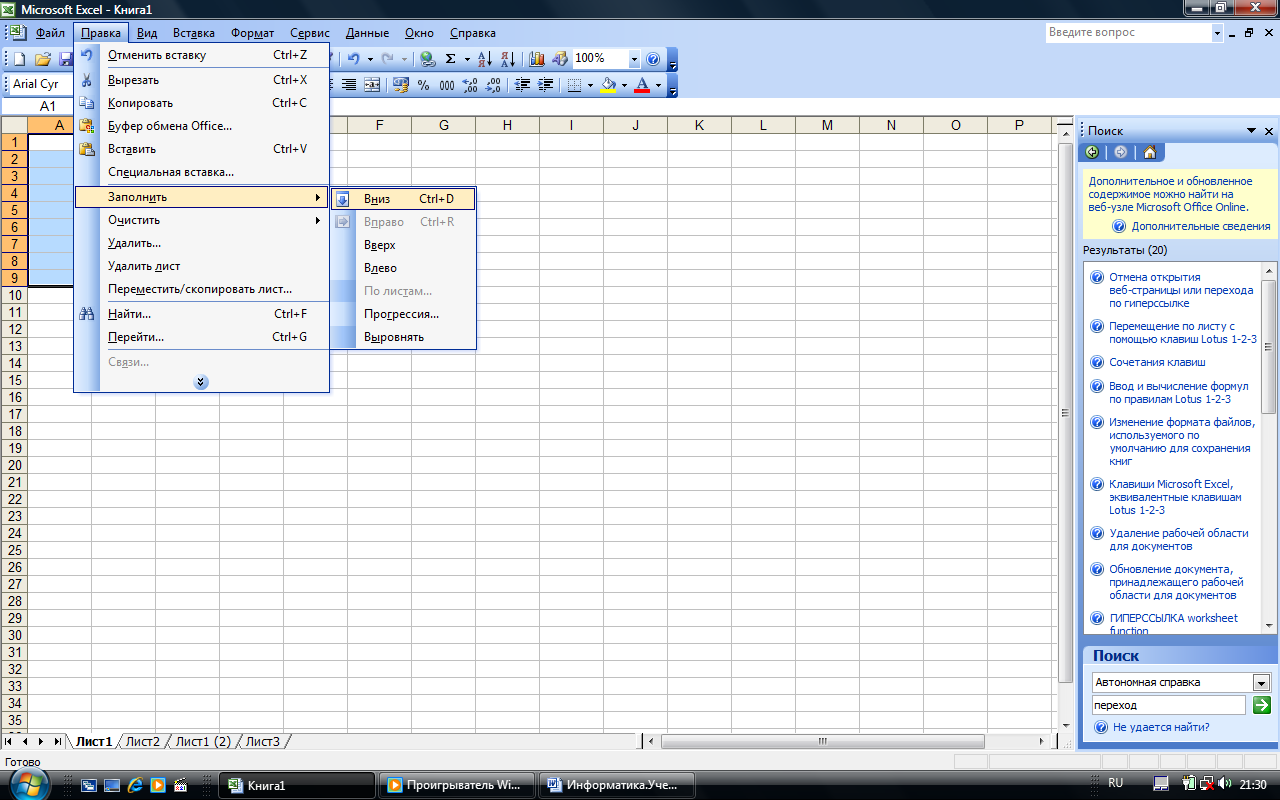Apply thousands separator format (000)

(447, 85)
